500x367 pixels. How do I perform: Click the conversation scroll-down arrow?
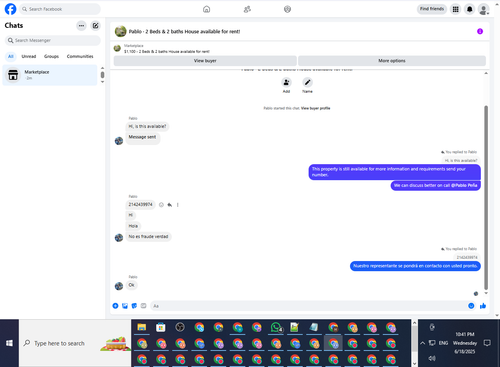point(486,293)
